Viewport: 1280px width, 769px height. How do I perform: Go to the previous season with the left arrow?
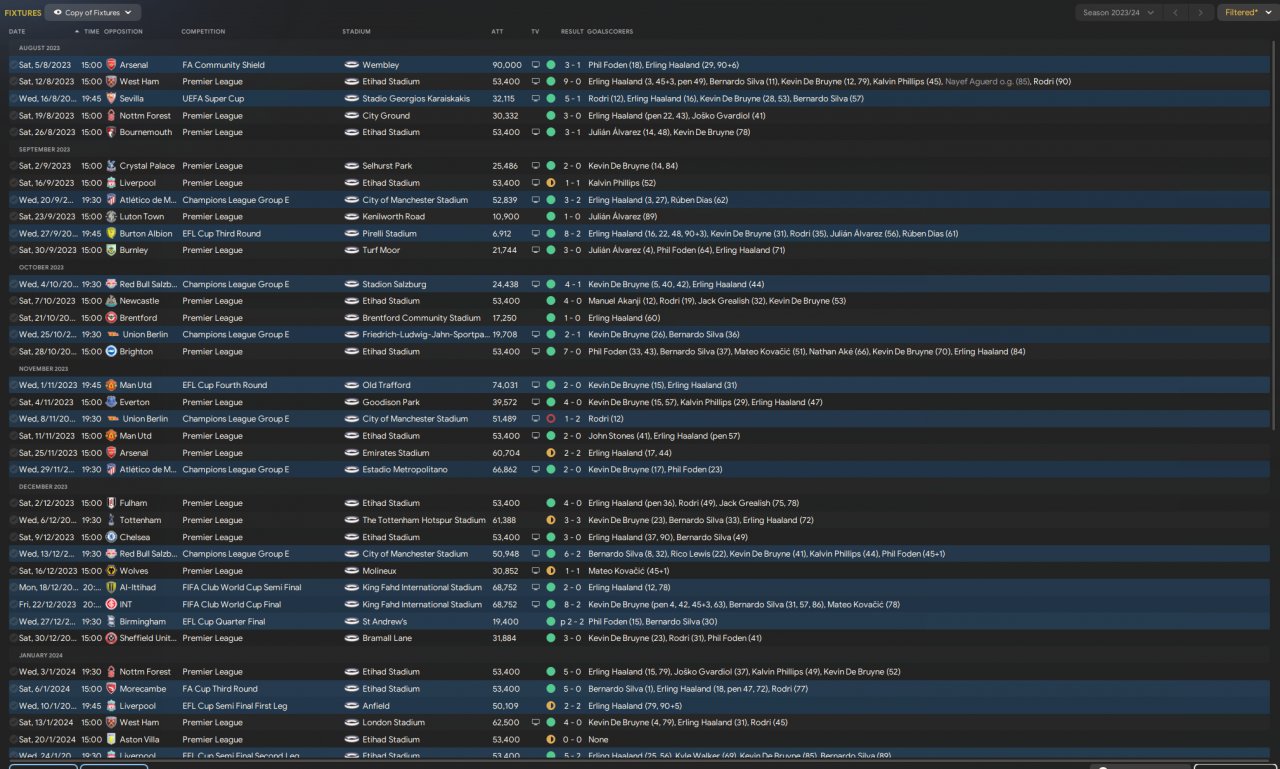click(x=1176, y=13)
